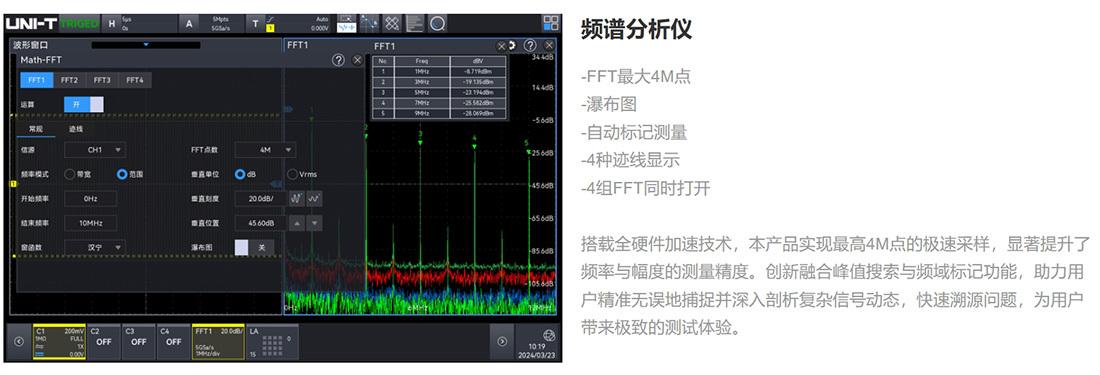The height and width of the screenshot is (375, 1100).
Task: Click the dBV column header in table
Action: click(x=478, y=61)
